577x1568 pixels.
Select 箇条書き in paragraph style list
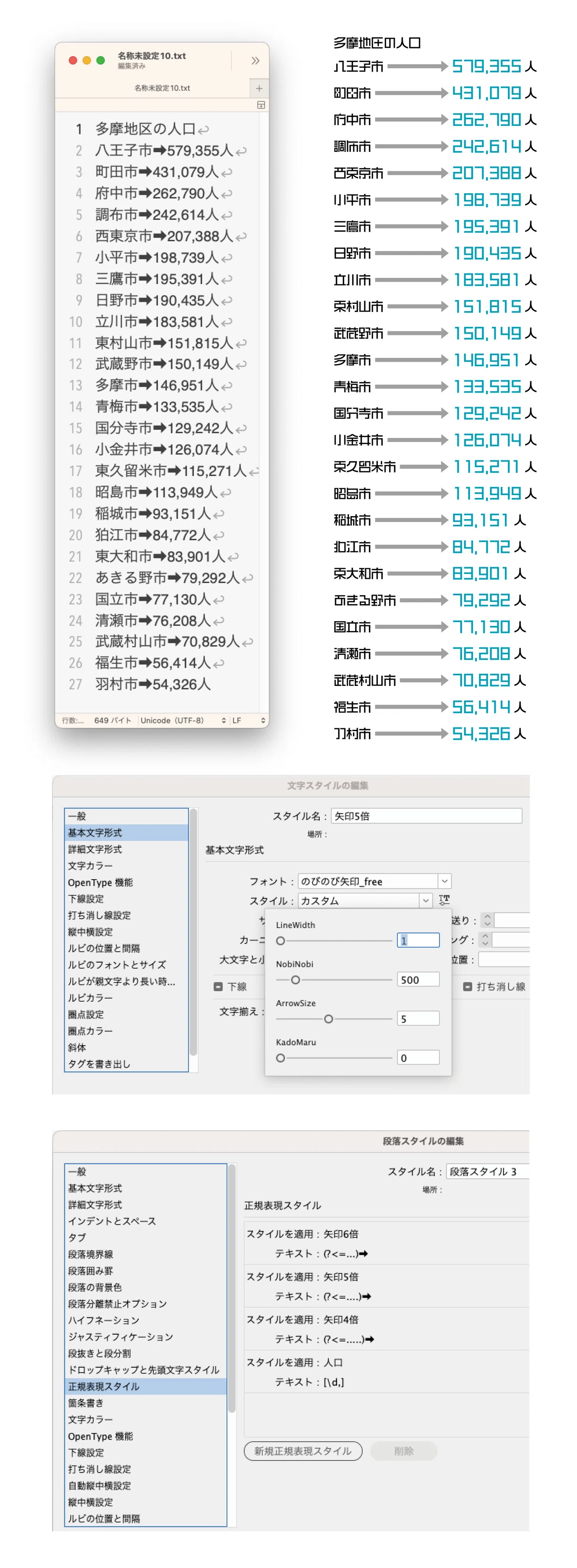click(x=146, y=1403)
